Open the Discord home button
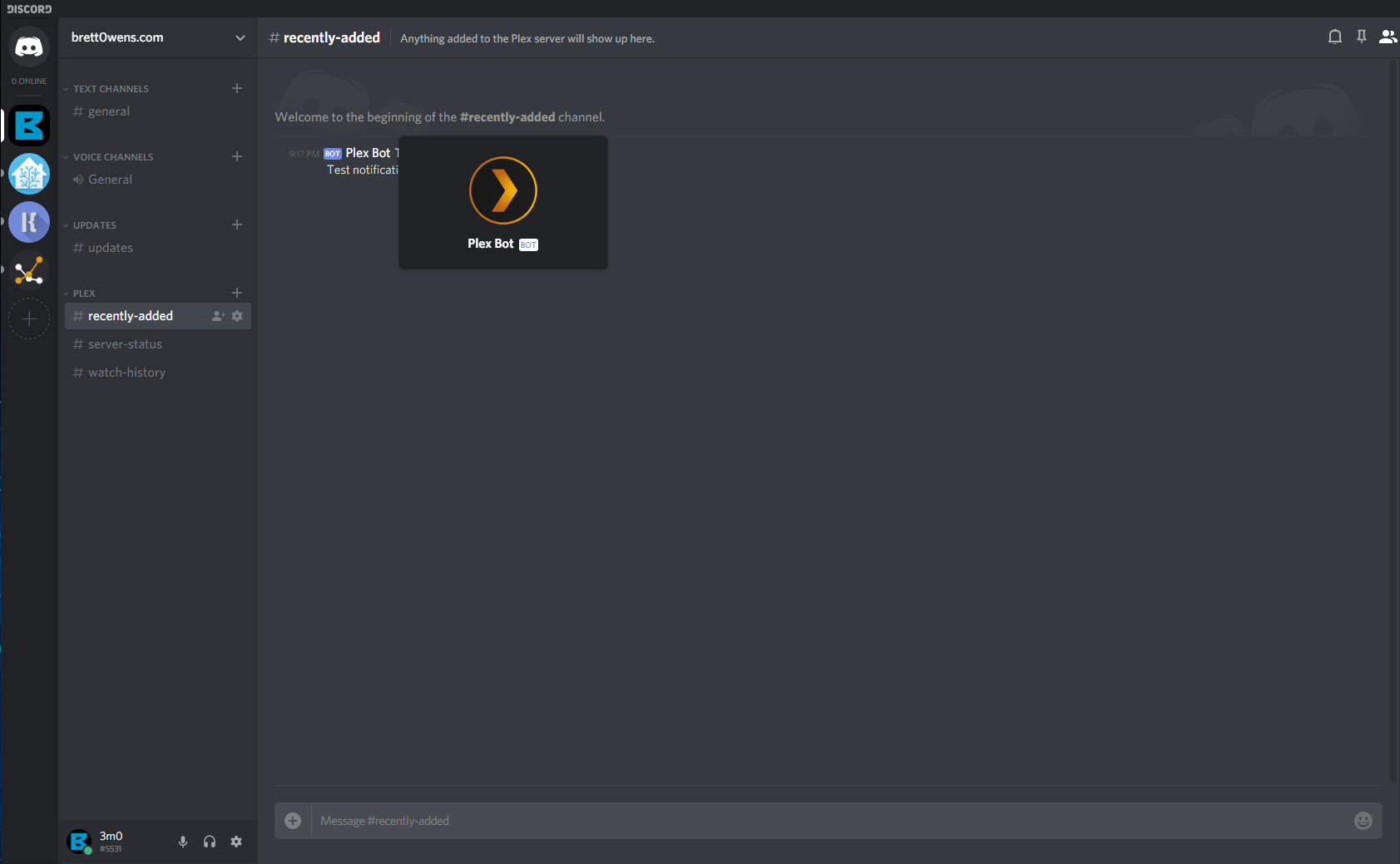This screenshot has width=1400, height=864. click(x=29, y=47)
